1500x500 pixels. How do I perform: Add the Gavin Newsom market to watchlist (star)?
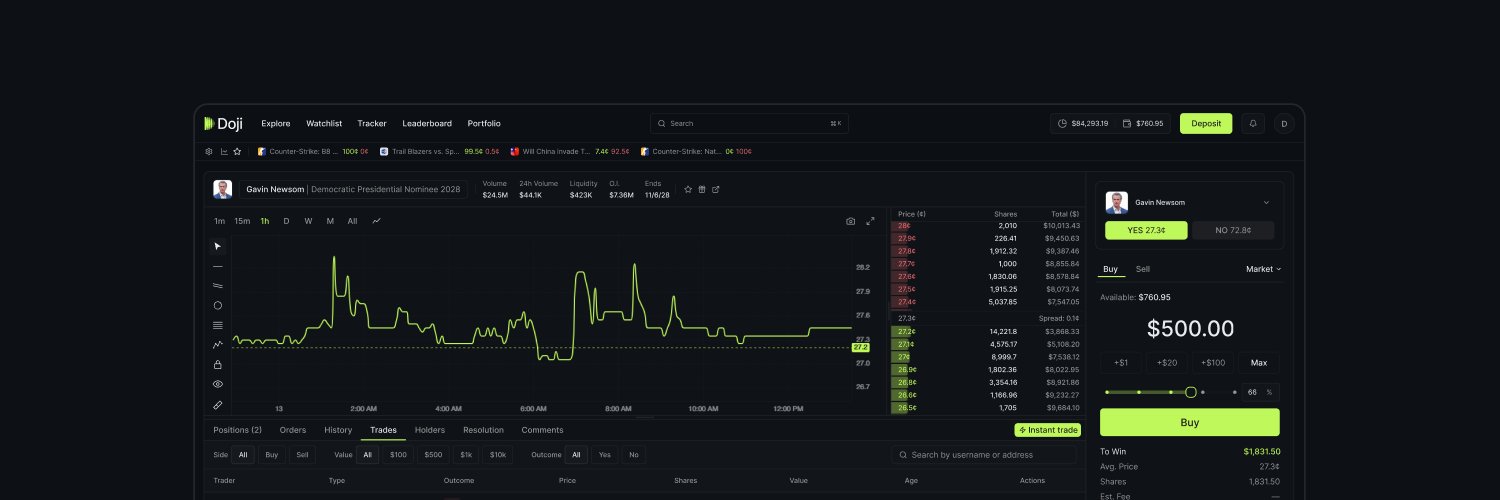pyautogui.click(x=687, y=189)
